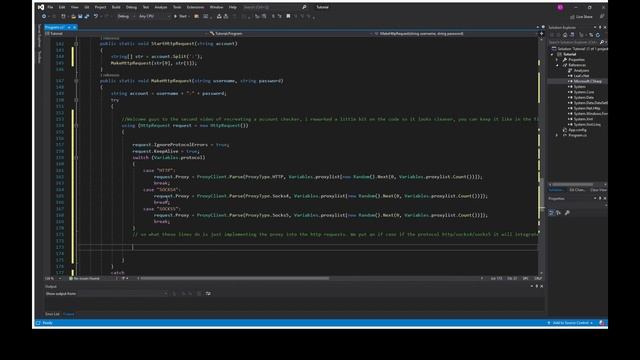Open the Project menu

[x=100, y=7]
